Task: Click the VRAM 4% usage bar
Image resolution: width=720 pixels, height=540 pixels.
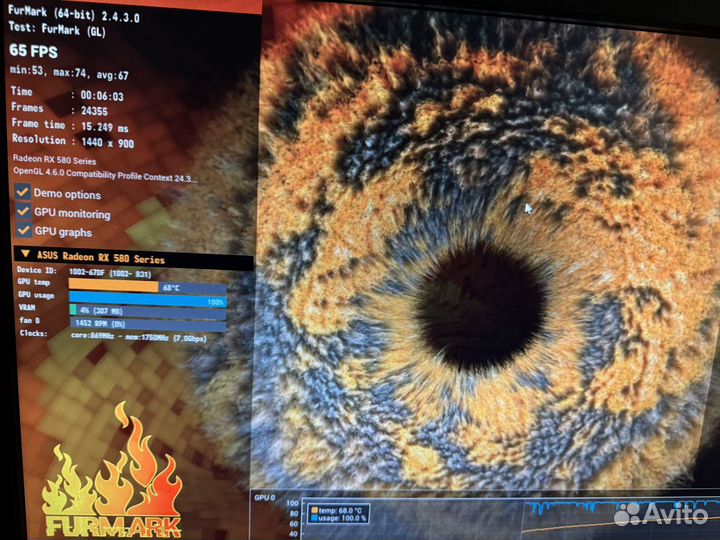Action: pyautogui.click(x=147, y=311)
